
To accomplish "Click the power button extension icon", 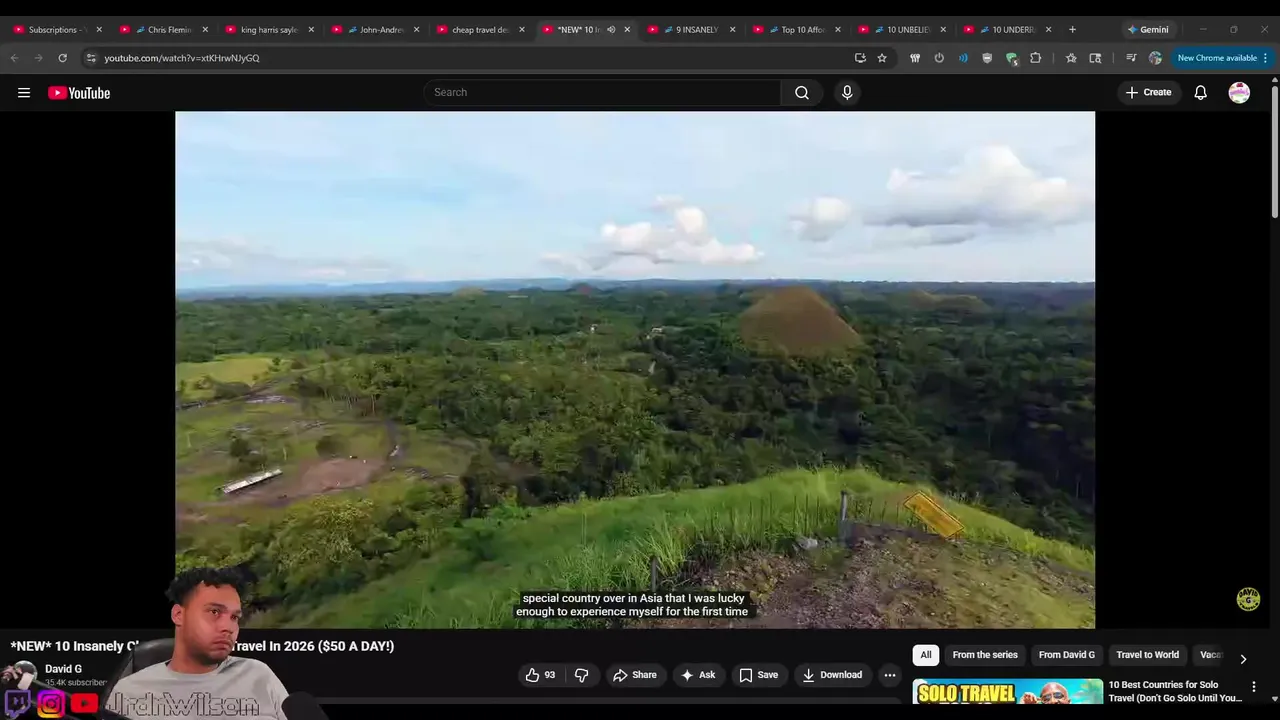I will click(939, 58).
